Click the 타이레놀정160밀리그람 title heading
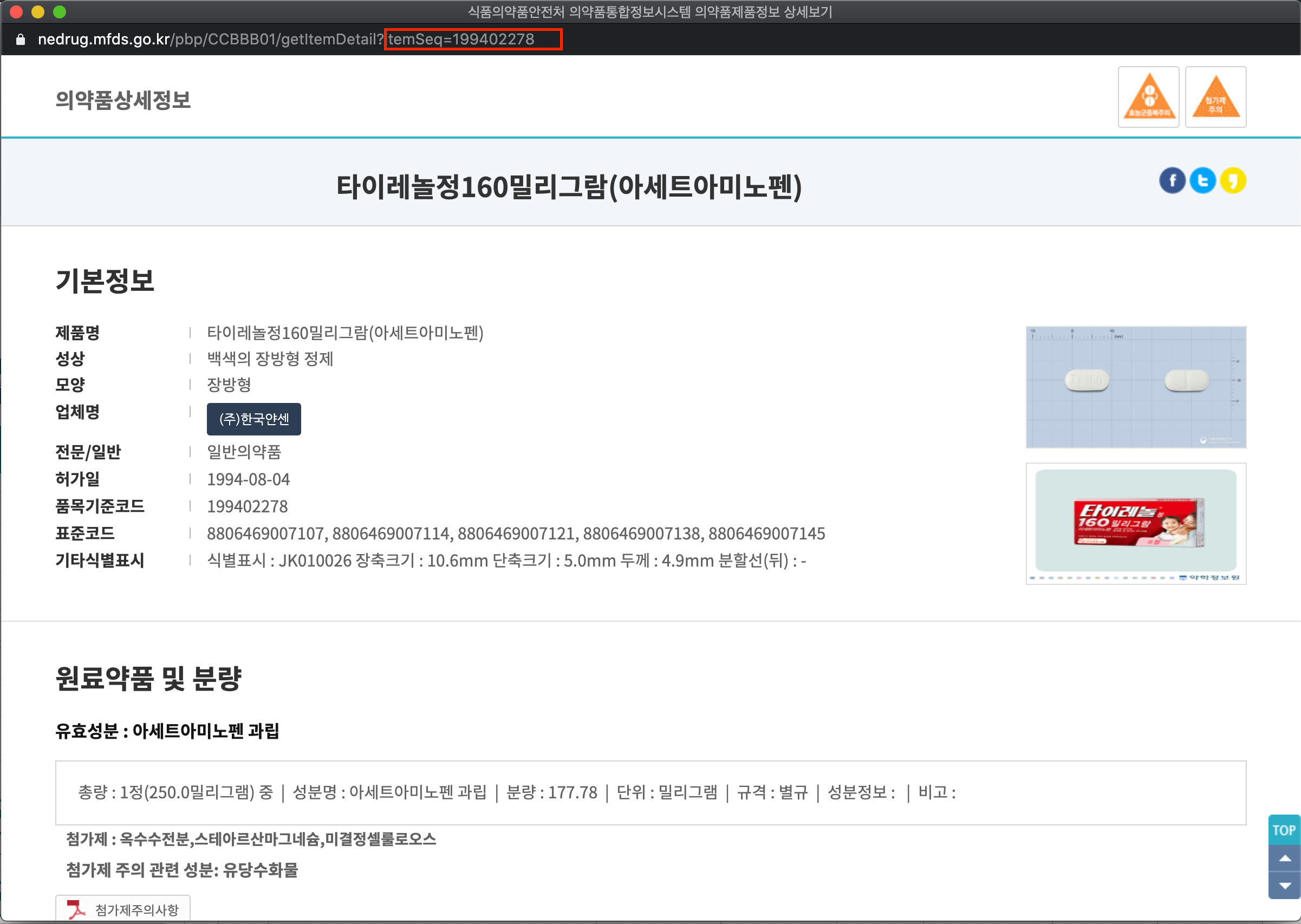This screenshot has width=1301, height=924. pyautogui.click(x=569, y=187)
